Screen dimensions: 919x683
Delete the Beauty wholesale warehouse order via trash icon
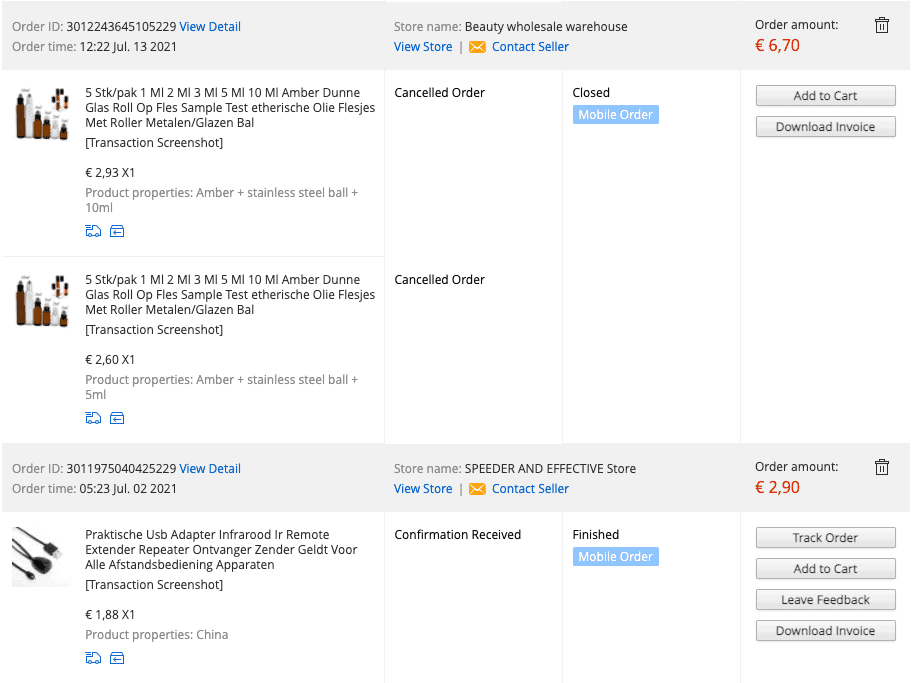pos(881,24)
